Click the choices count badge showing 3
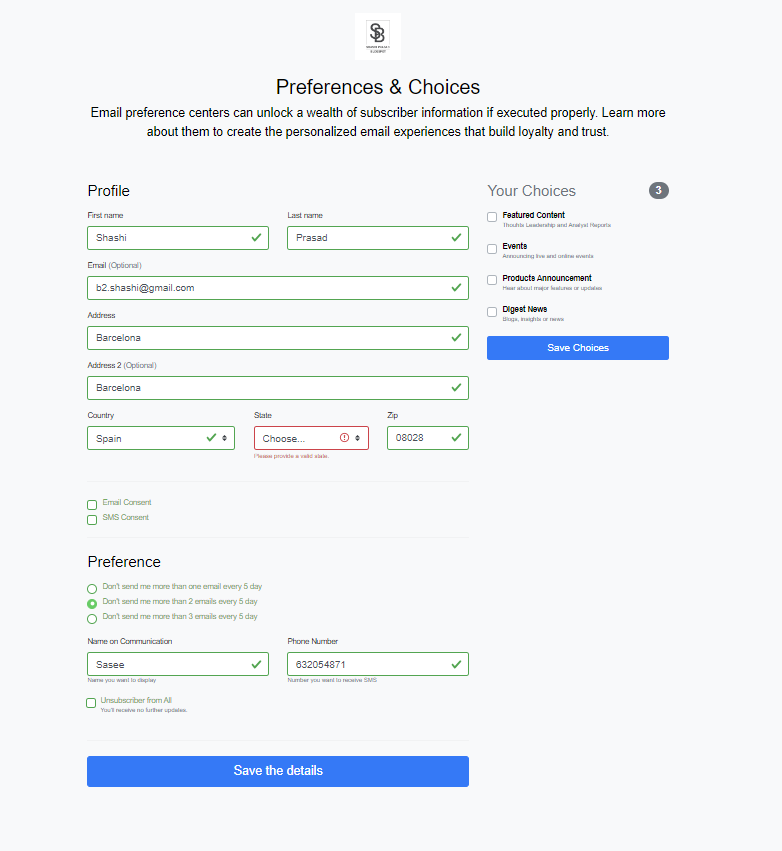The height and width of the screenshot is (851, 782). [x=658, y=190]
